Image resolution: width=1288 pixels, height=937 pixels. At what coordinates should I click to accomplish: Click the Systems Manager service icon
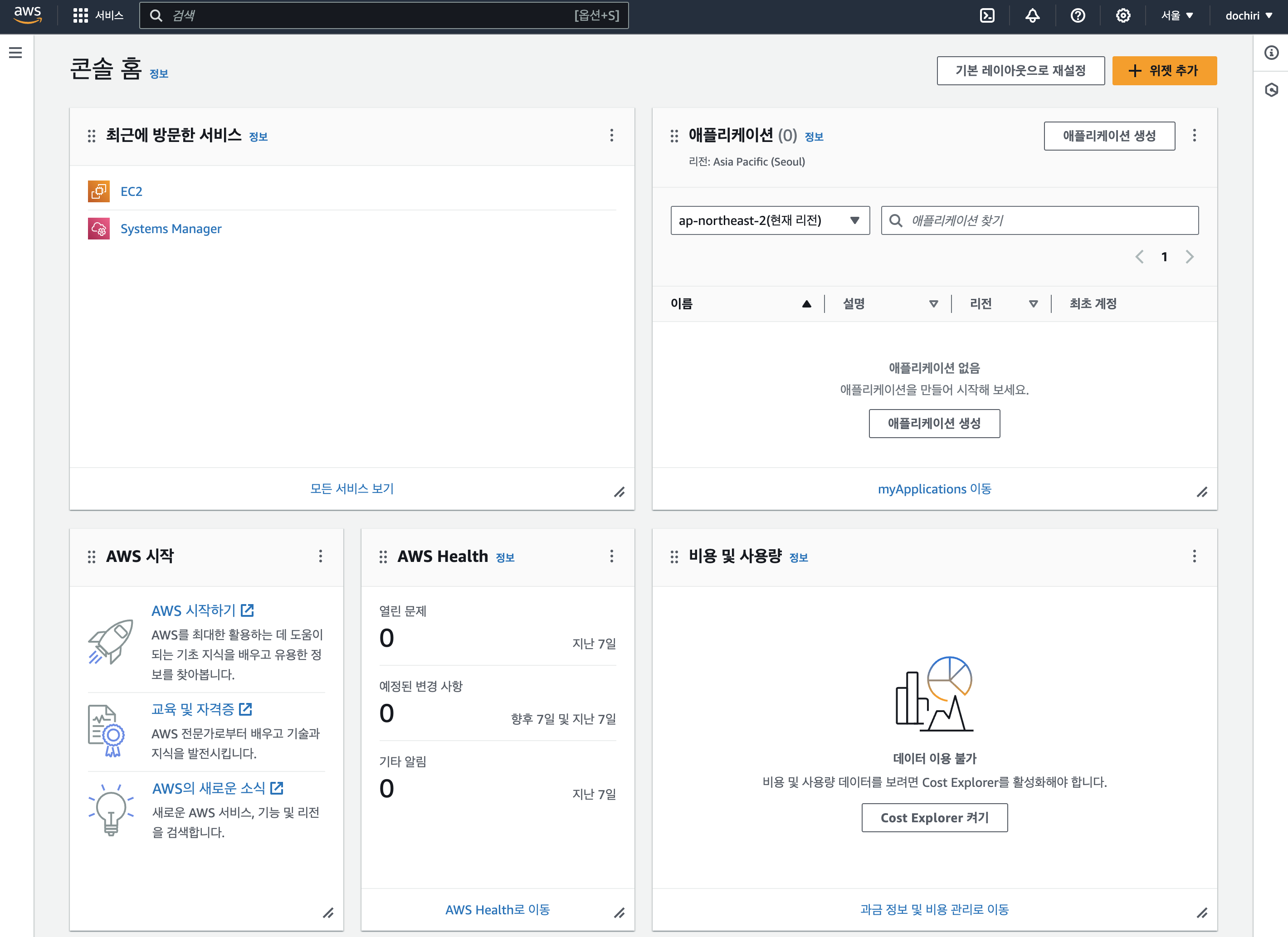99,229
